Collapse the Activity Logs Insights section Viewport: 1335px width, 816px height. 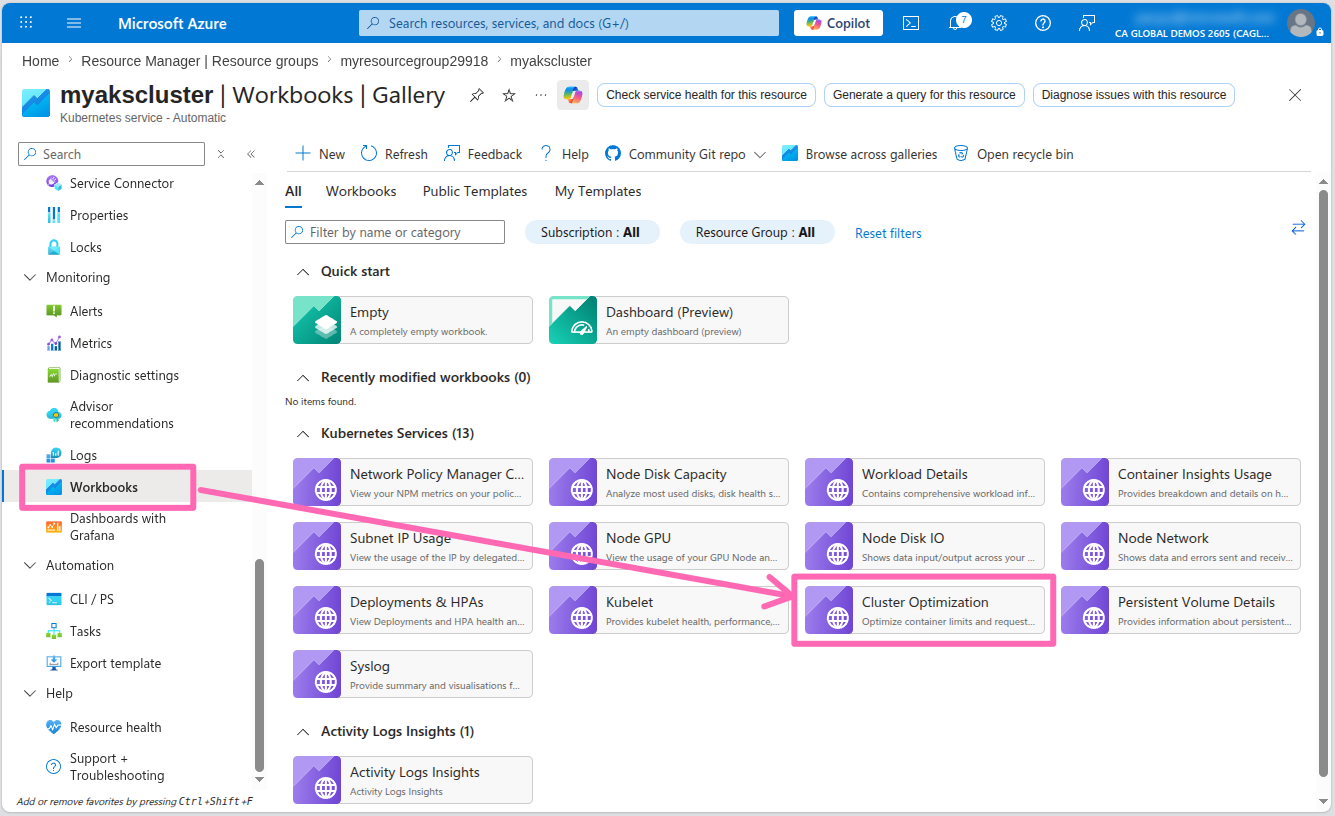coord(302,732)
